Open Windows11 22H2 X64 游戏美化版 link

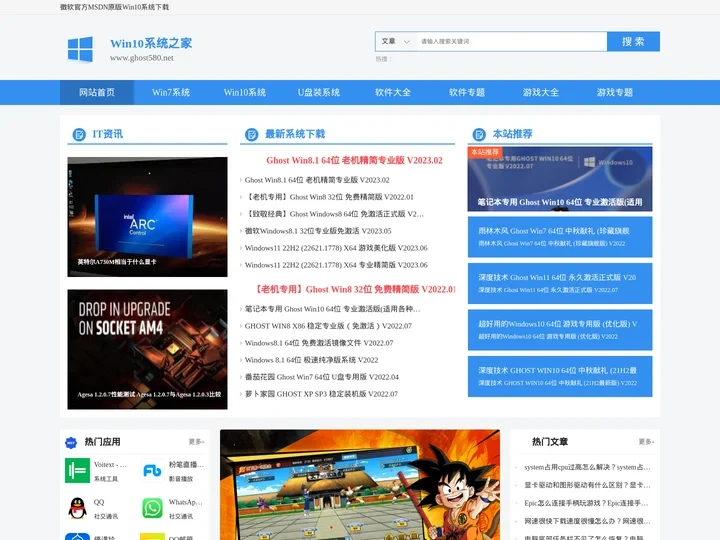pos(336,248)
